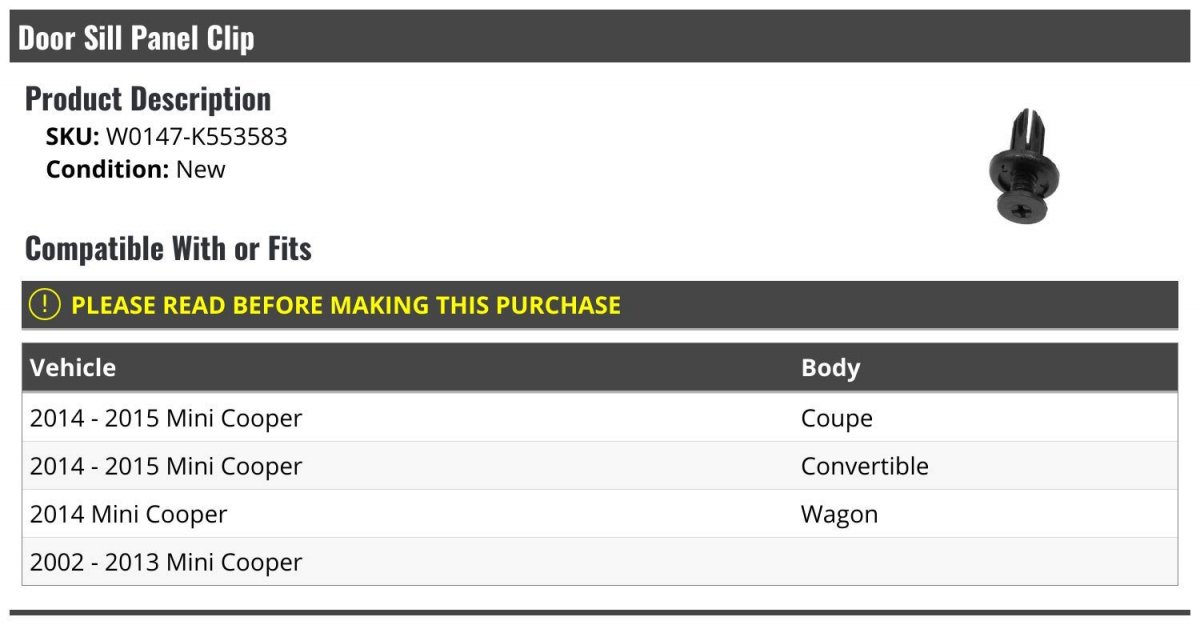Click the Condition label

107,169
